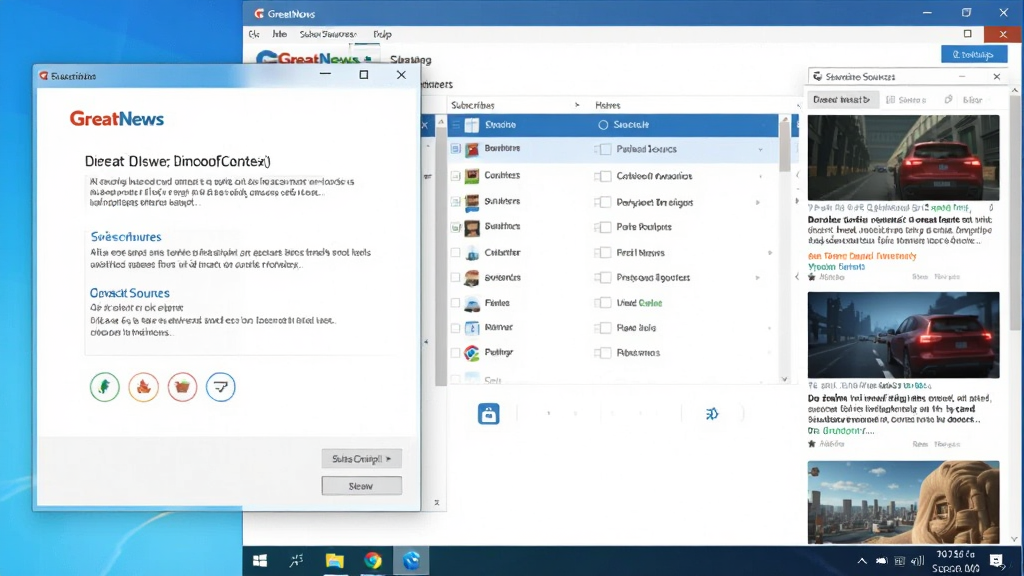
Task: Show hidden system tray icons chevron
Action: pyautogui.click(x=862, y=561)
